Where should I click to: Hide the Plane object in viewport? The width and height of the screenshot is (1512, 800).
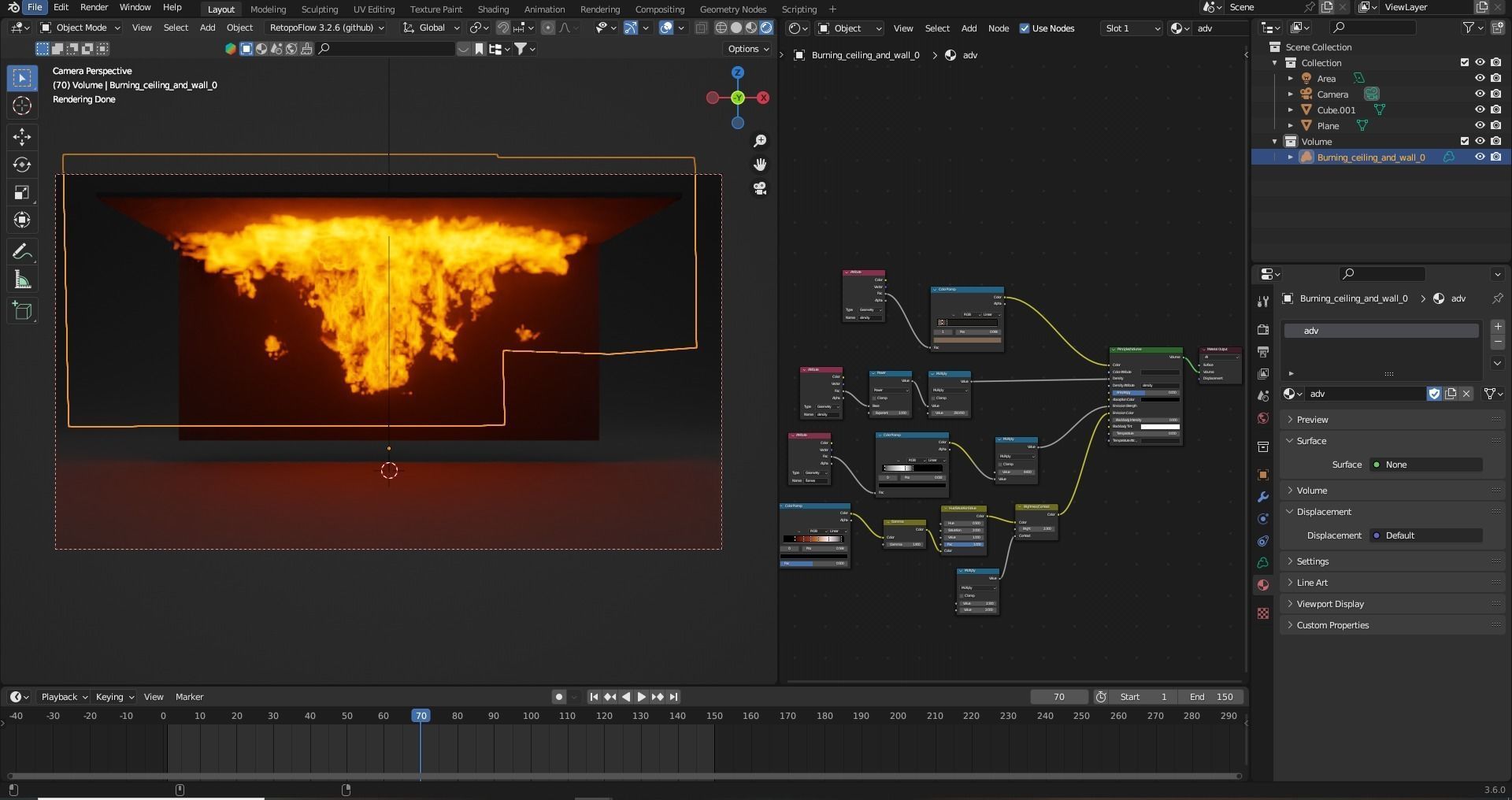pyautogui.click(x=1480, y=126)
